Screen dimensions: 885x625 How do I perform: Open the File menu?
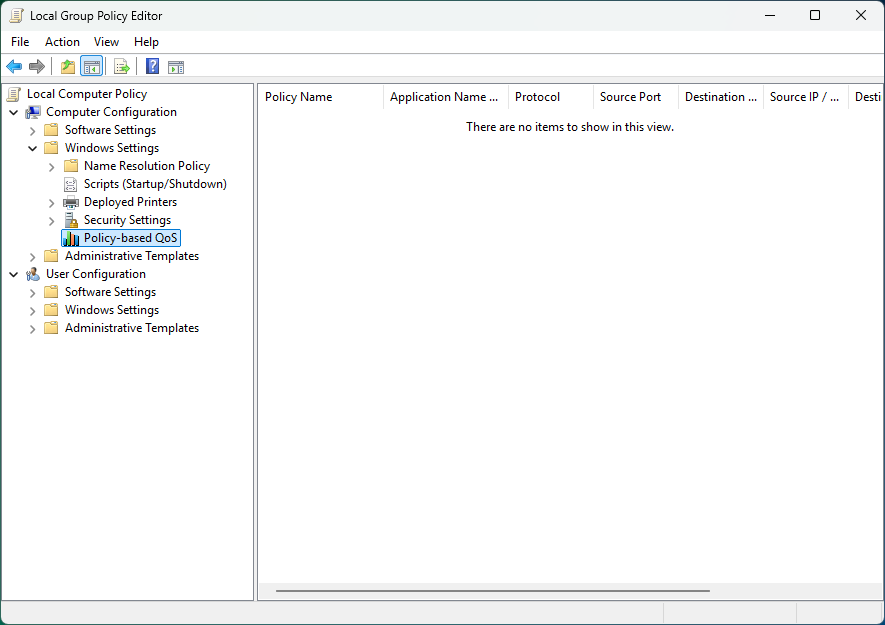pos(20,42)
